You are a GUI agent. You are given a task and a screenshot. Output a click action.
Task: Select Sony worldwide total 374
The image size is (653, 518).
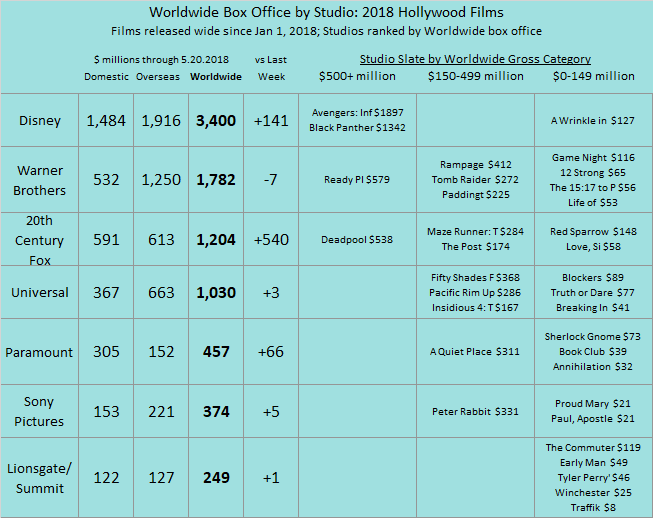click(216, 412)
